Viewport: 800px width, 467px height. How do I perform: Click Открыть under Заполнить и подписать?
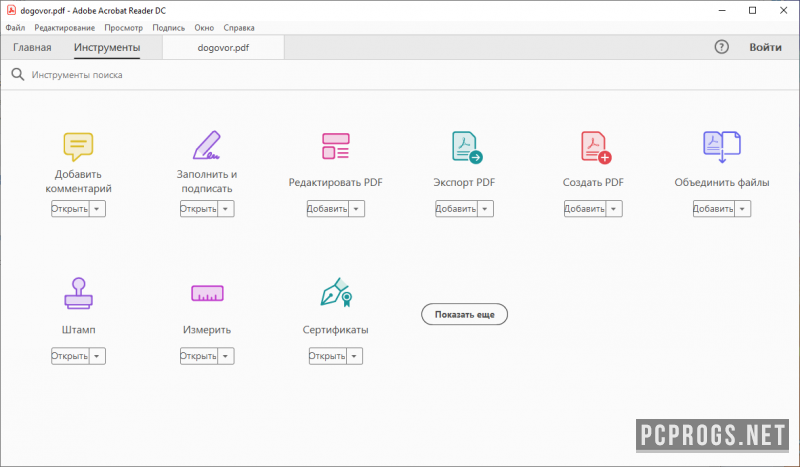coord(199,209)
